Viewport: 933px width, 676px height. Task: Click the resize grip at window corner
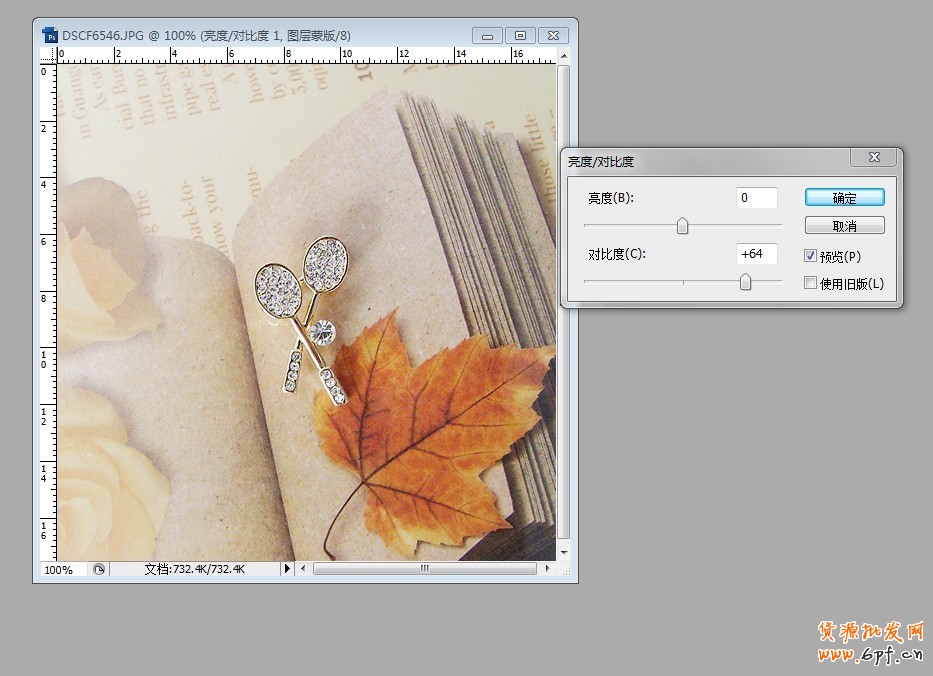[564, 569]
